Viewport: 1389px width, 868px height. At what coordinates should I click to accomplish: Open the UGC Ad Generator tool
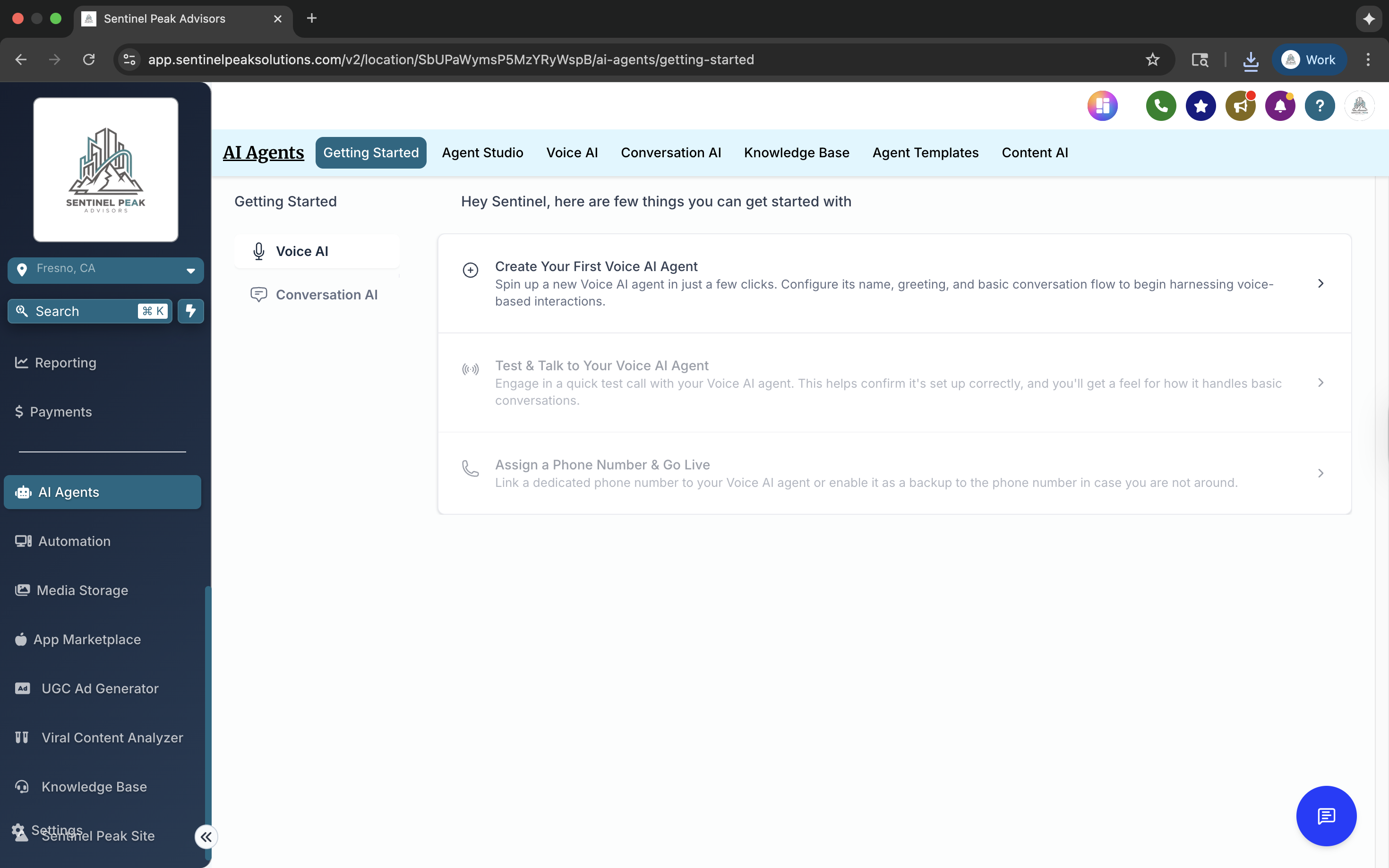pos(99,689)
